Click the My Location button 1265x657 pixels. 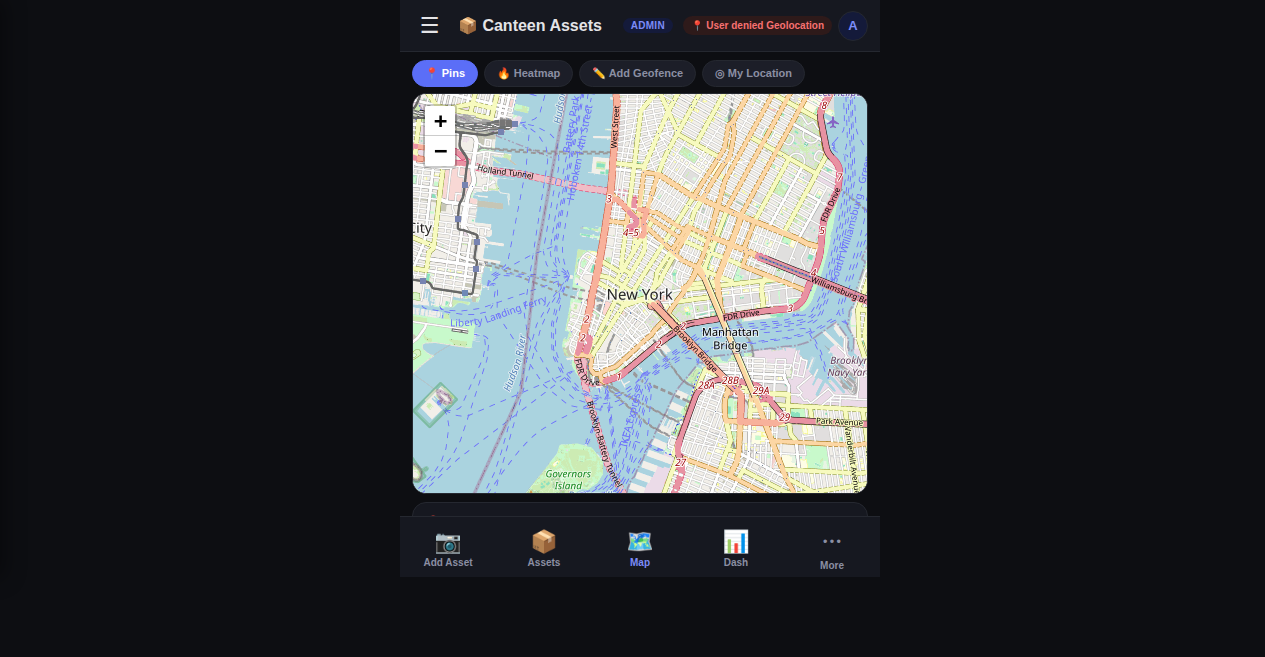(753, 73)
